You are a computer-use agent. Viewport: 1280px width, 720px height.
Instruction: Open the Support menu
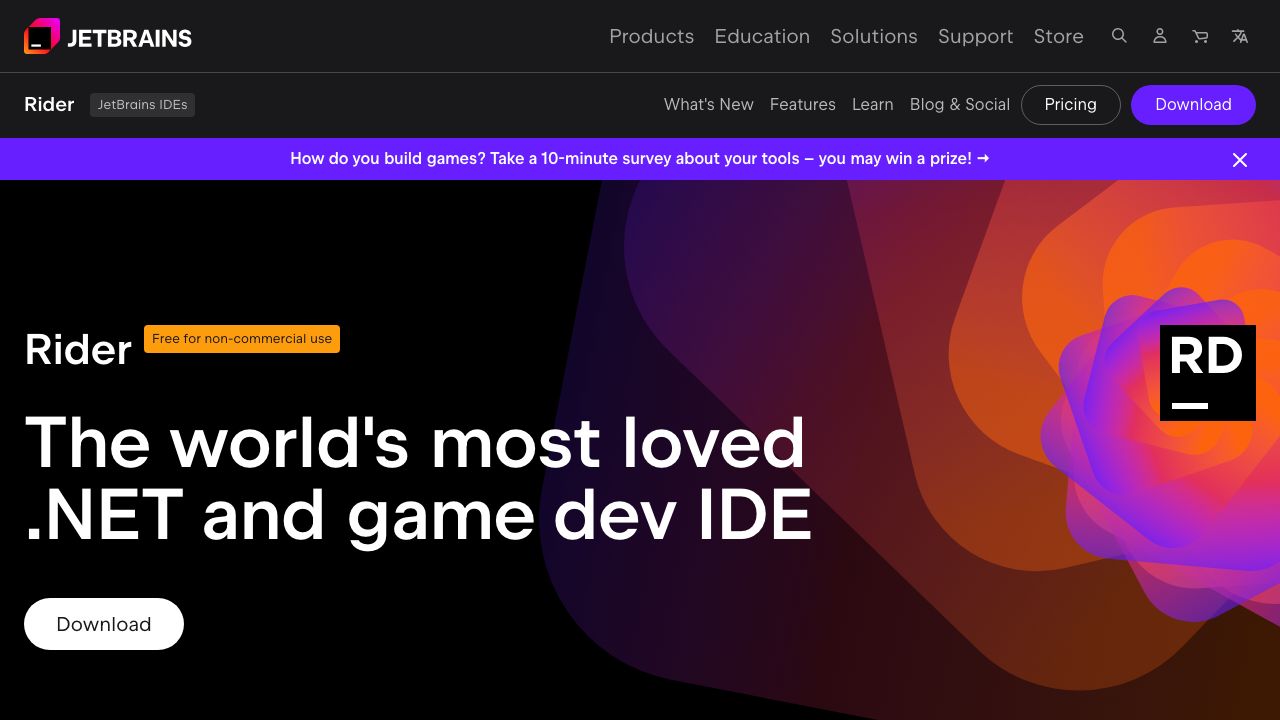click(975, 36)
